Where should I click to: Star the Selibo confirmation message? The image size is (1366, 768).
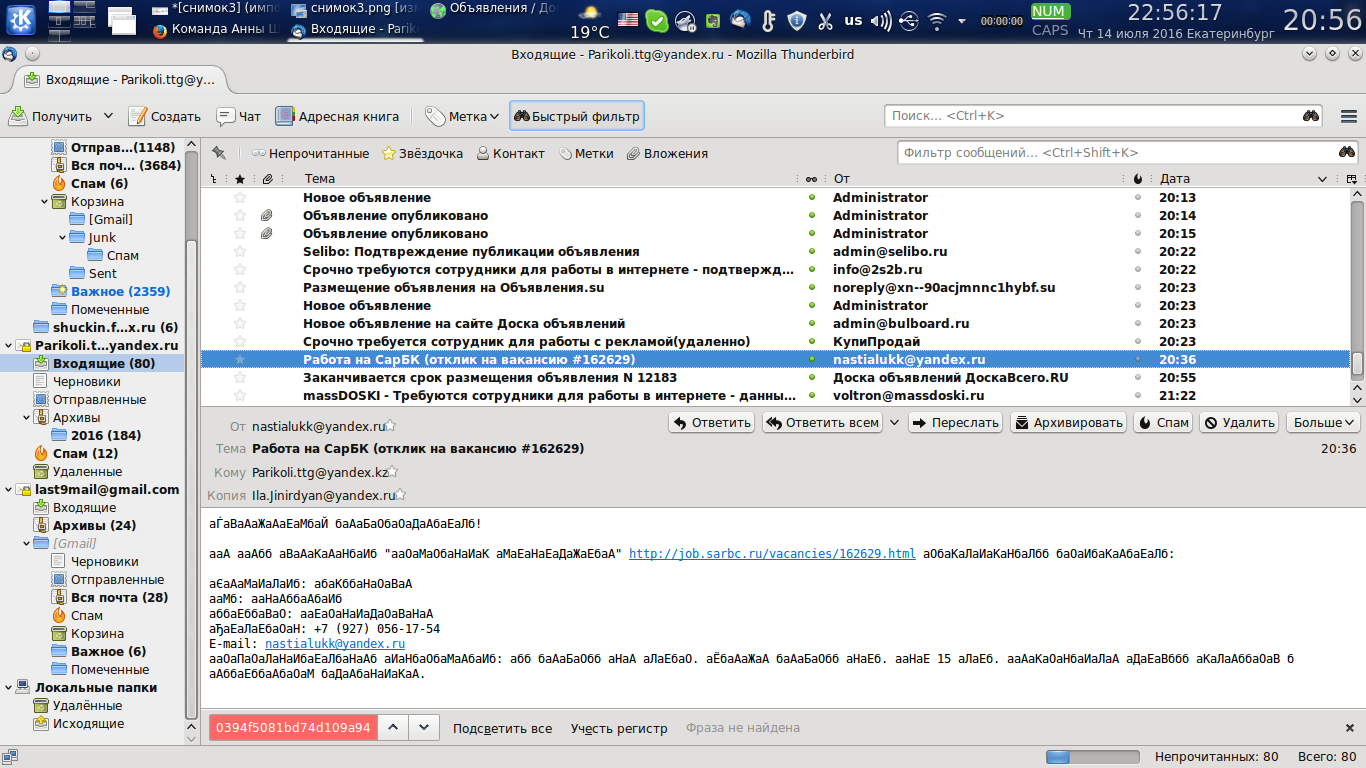(239, 252)
